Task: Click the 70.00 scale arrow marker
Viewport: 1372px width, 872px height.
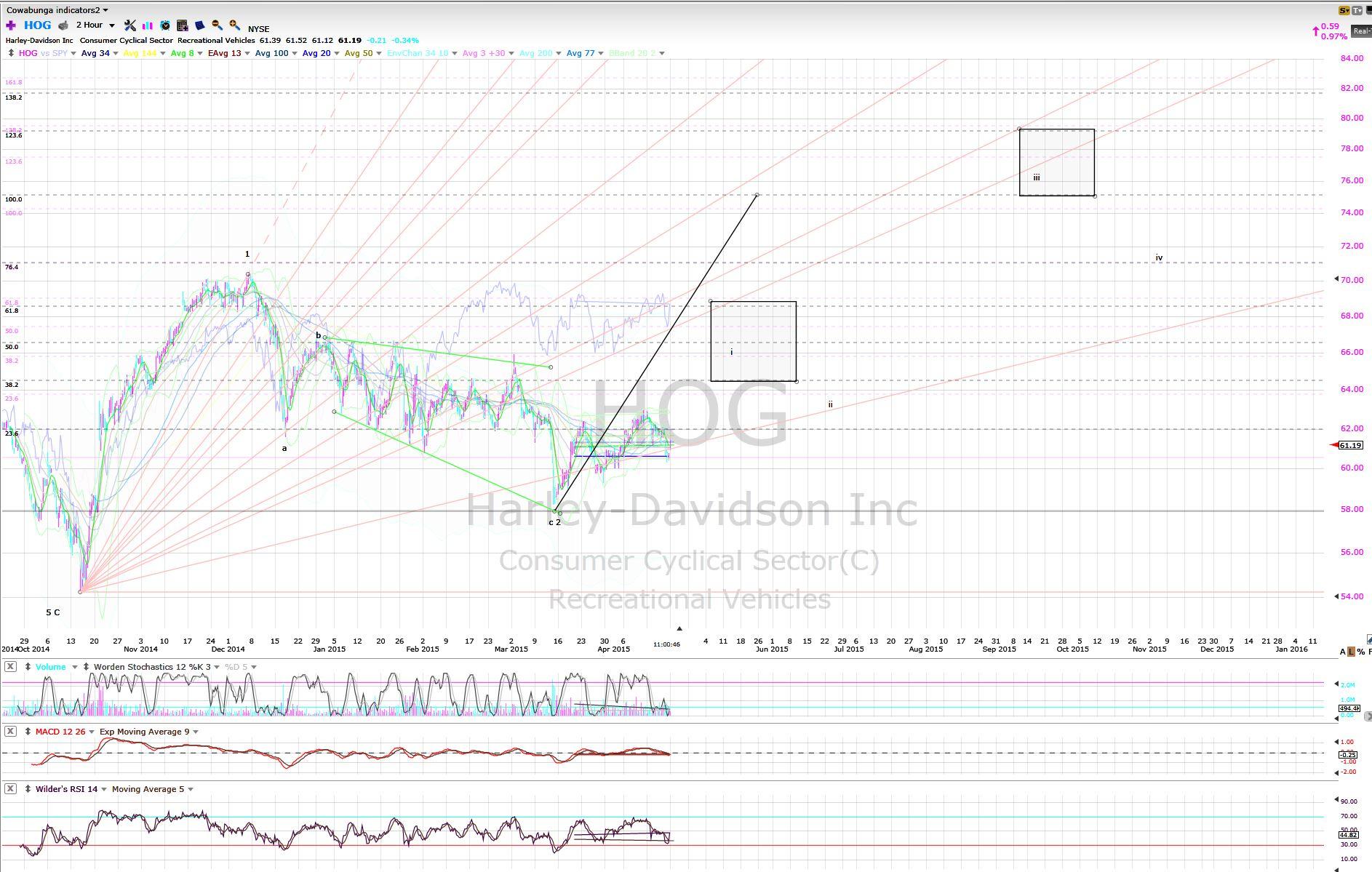Action: 1336,279
